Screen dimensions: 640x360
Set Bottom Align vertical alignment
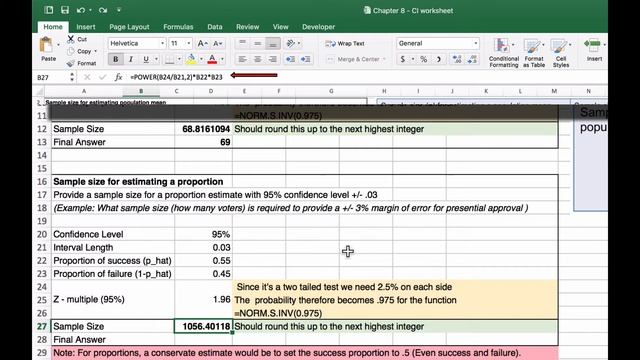click(x=273, y=43)
